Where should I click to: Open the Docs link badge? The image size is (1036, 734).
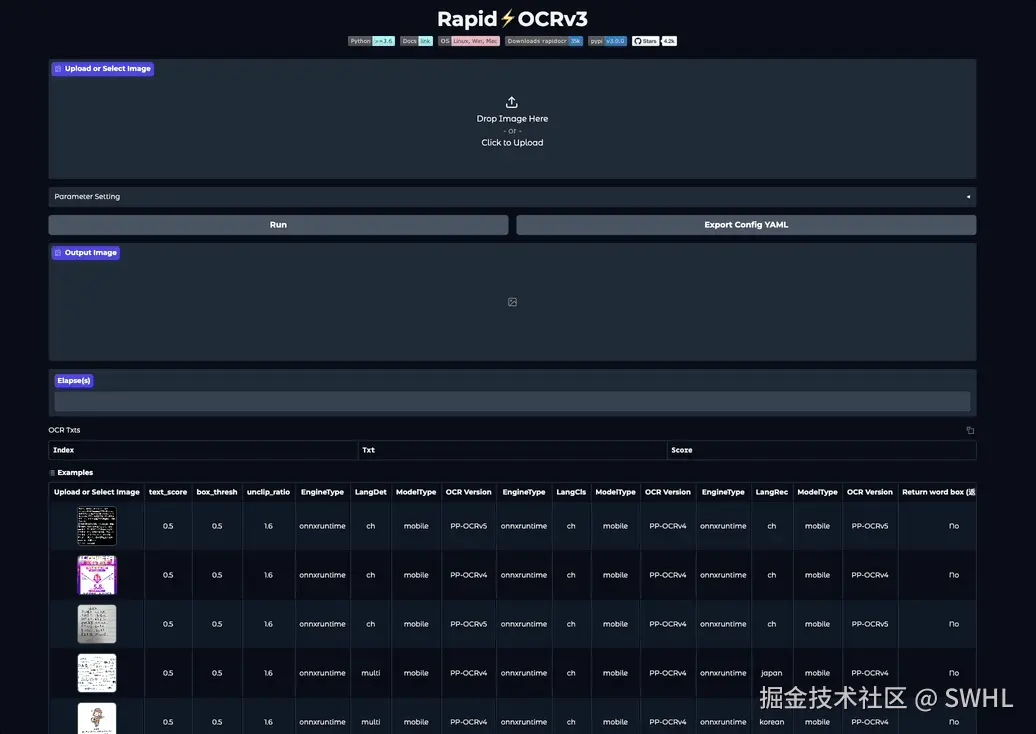point(416,41)
